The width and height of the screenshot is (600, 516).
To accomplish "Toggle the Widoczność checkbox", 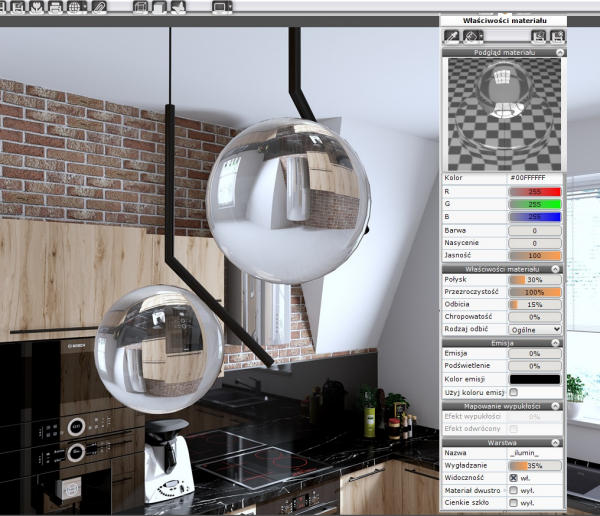I will coord(514,478).
